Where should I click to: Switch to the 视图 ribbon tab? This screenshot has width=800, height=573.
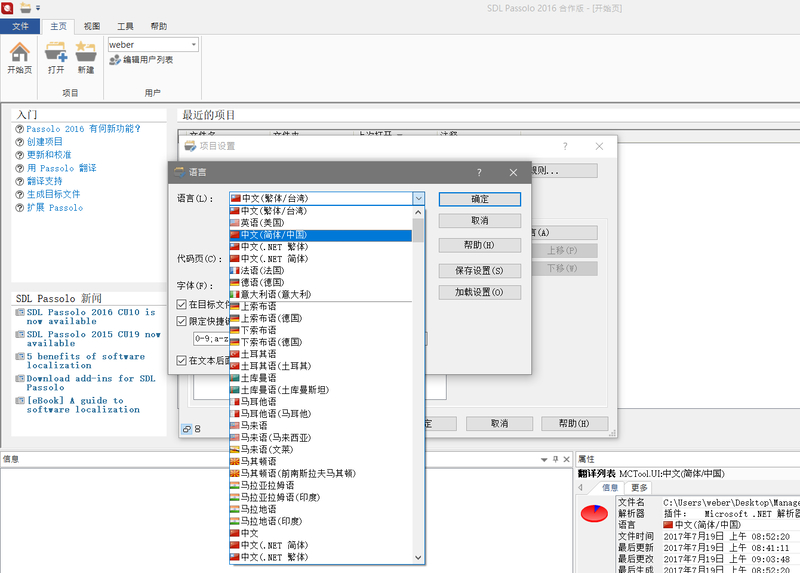point(91,26)
